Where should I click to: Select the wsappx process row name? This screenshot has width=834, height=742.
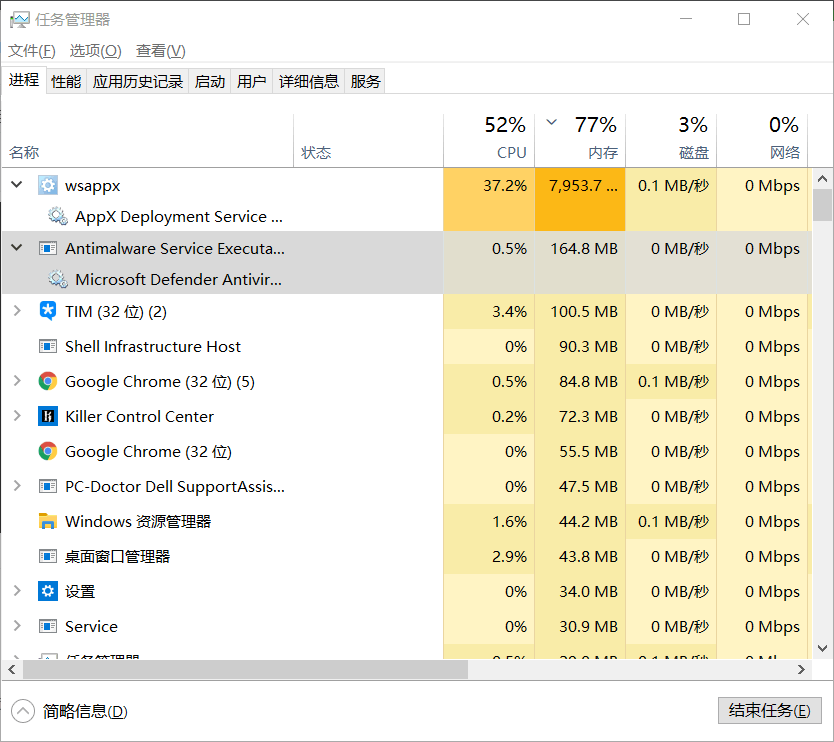(93, 186)
